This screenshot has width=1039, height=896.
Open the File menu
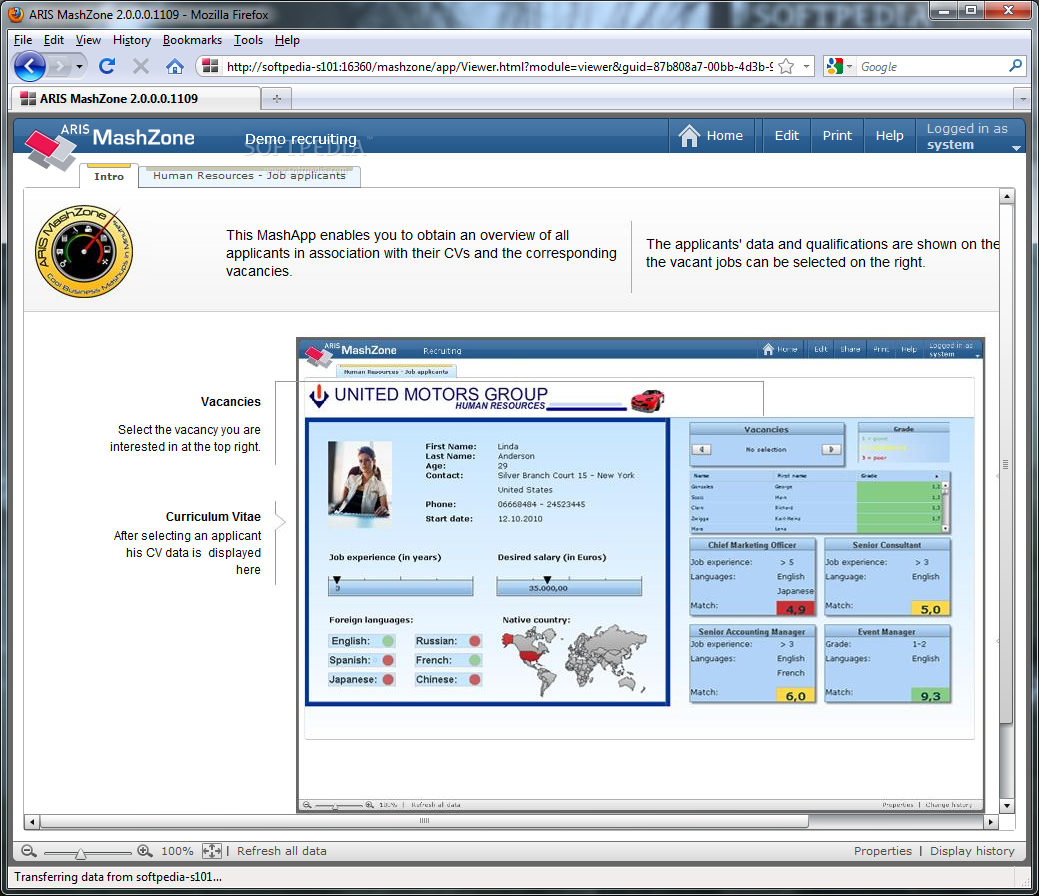pos(23,40)
